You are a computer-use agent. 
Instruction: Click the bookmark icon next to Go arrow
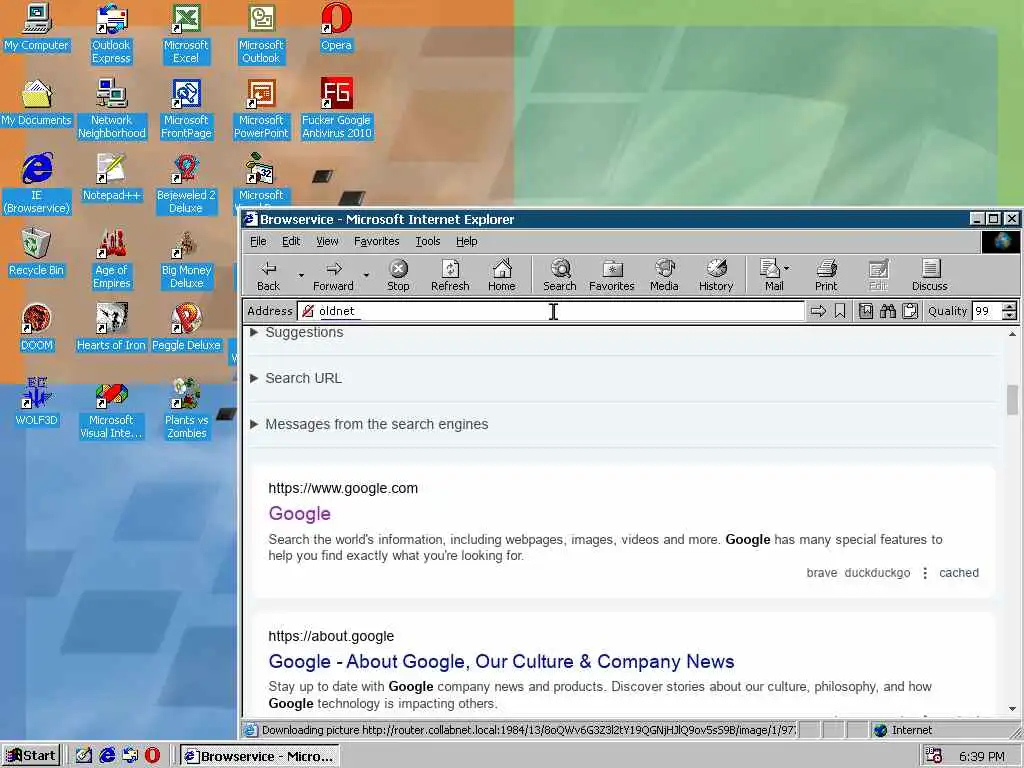click(x=840, y=312)
